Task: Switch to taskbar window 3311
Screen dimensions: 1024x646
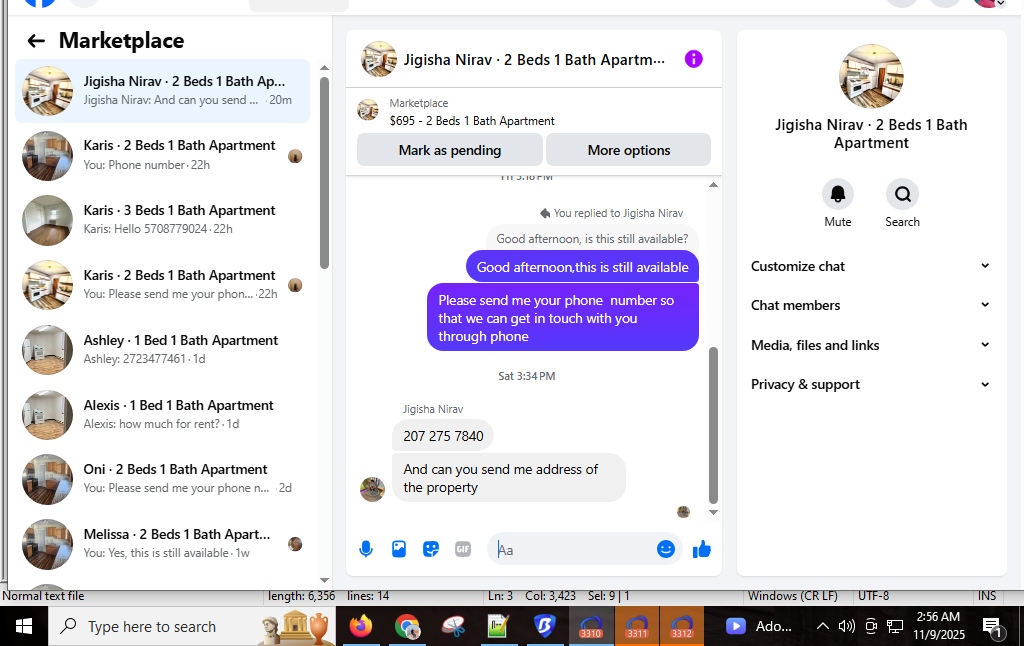Action: [637, 626]
